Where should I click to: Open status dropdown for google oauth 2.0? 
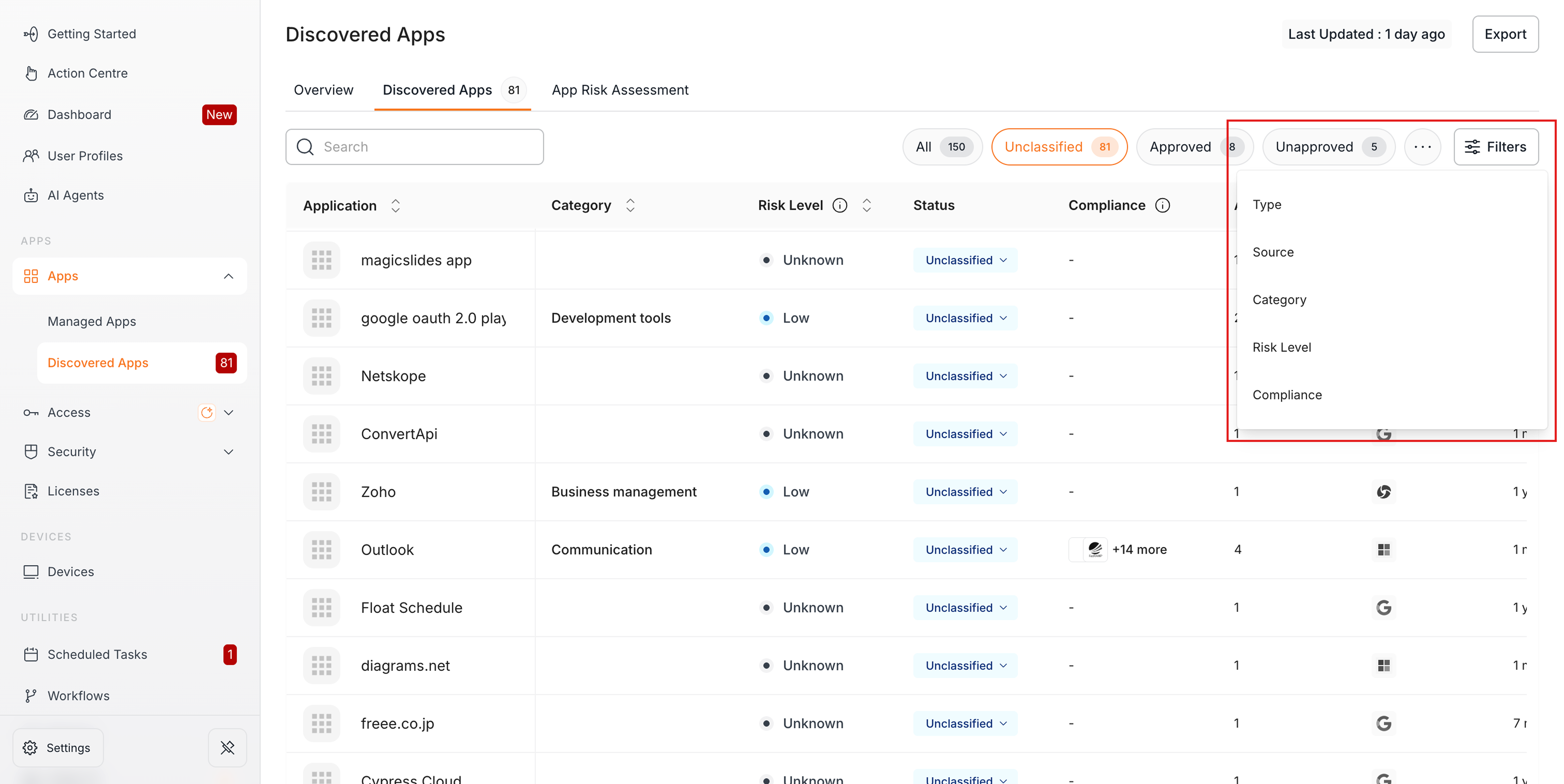click(965, 318)
